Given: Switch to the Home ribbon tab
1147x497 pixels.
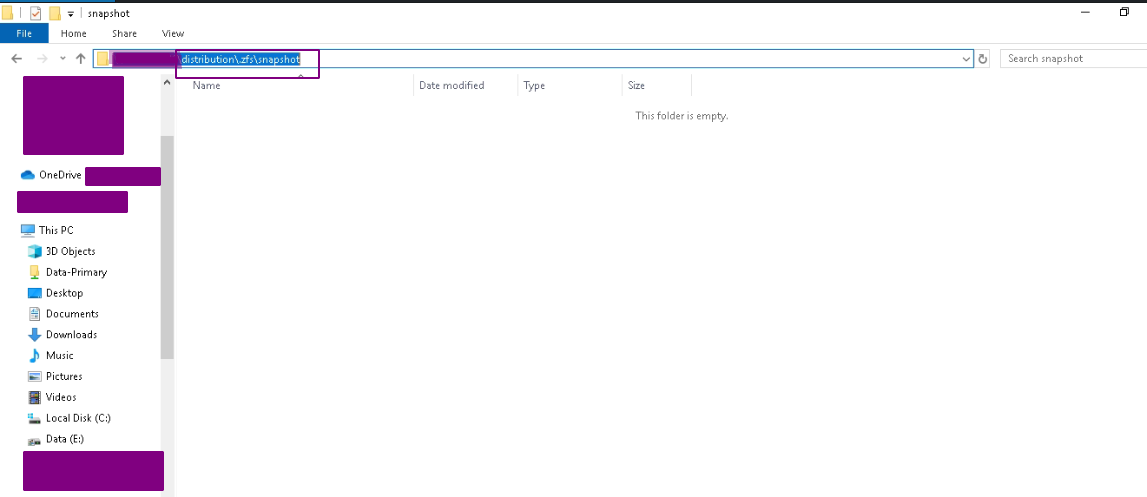Looking at the screenshot, I should pyautogui.click(x=74, y=34).
